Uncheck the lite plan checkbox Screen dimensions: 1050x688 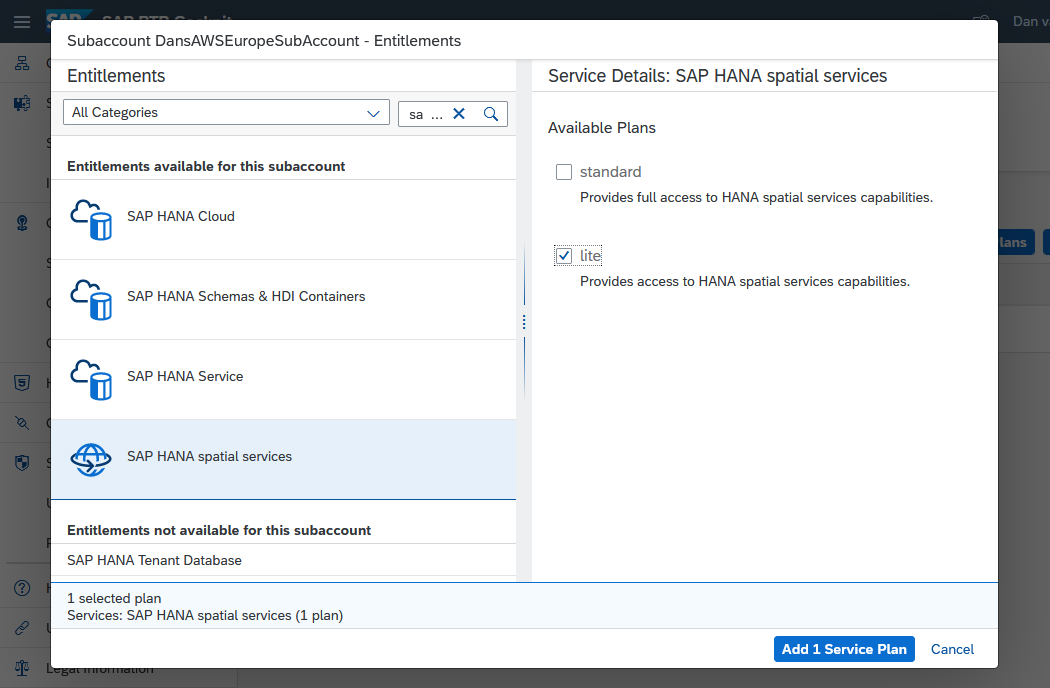564,256
